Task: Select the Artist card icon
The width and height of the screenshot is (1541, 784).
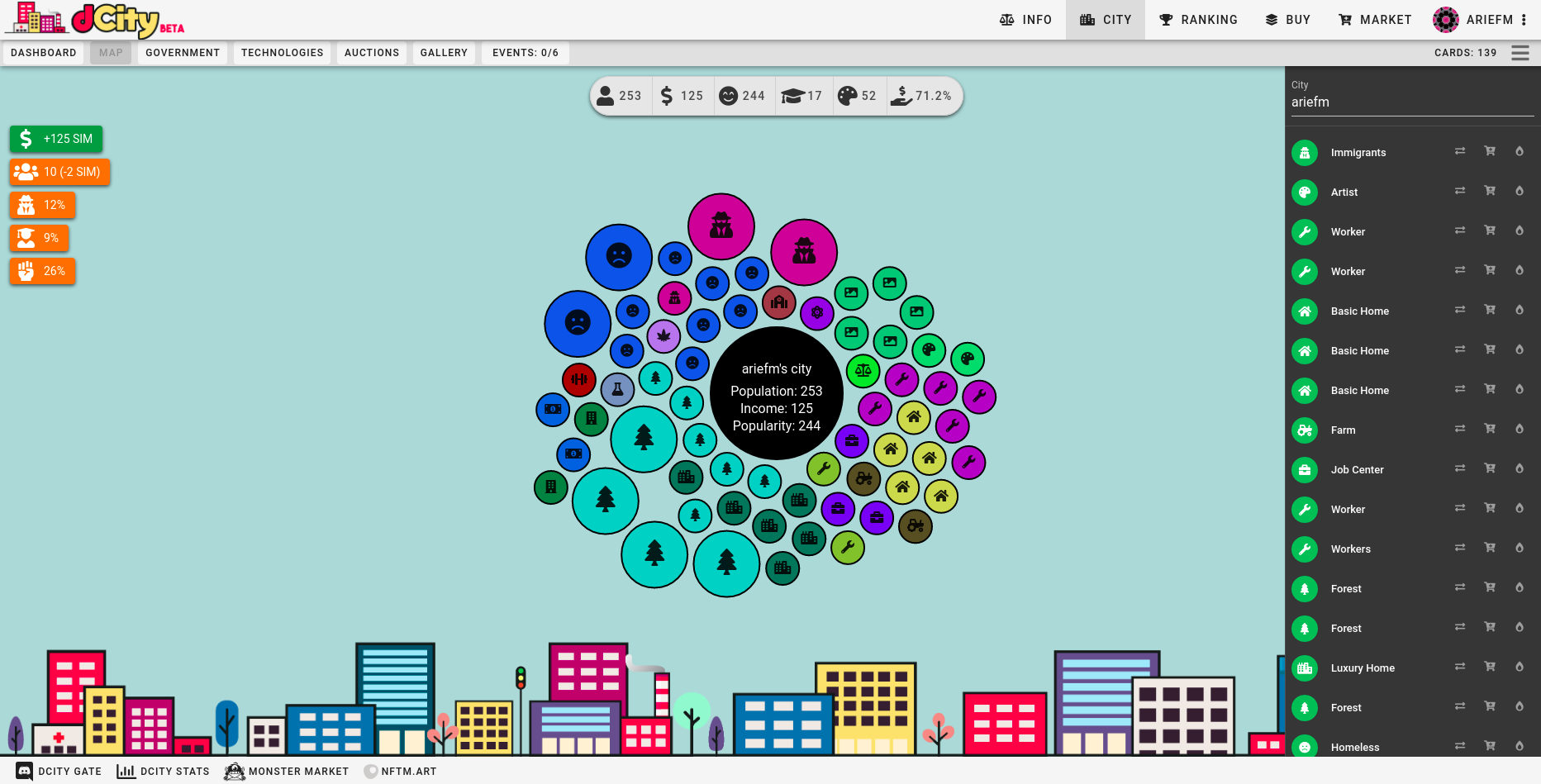Action: point(1305,192)
